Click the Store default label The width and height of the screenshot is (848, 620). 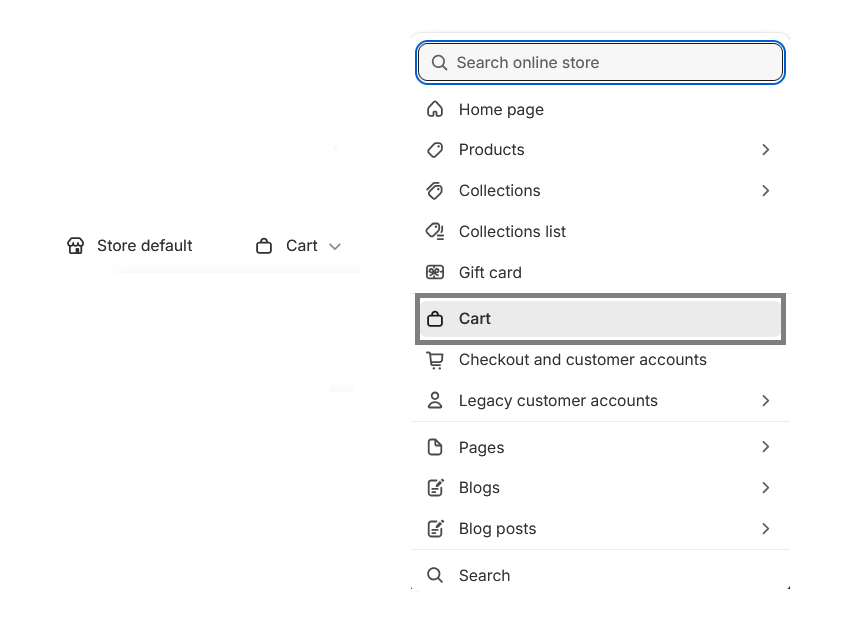pyautogui.click(x=144, y=246)
